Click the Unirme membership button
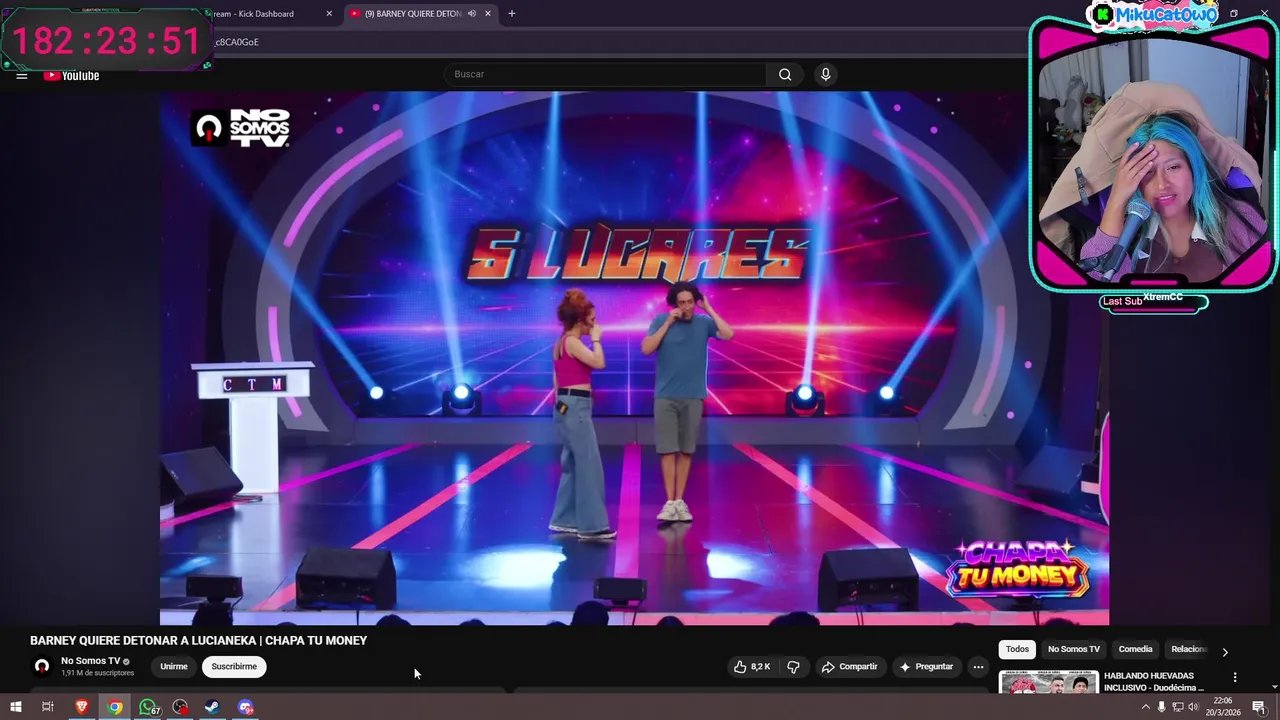Image resolution: width=1280 pixels, height=720 pixels. pos(174,666)
